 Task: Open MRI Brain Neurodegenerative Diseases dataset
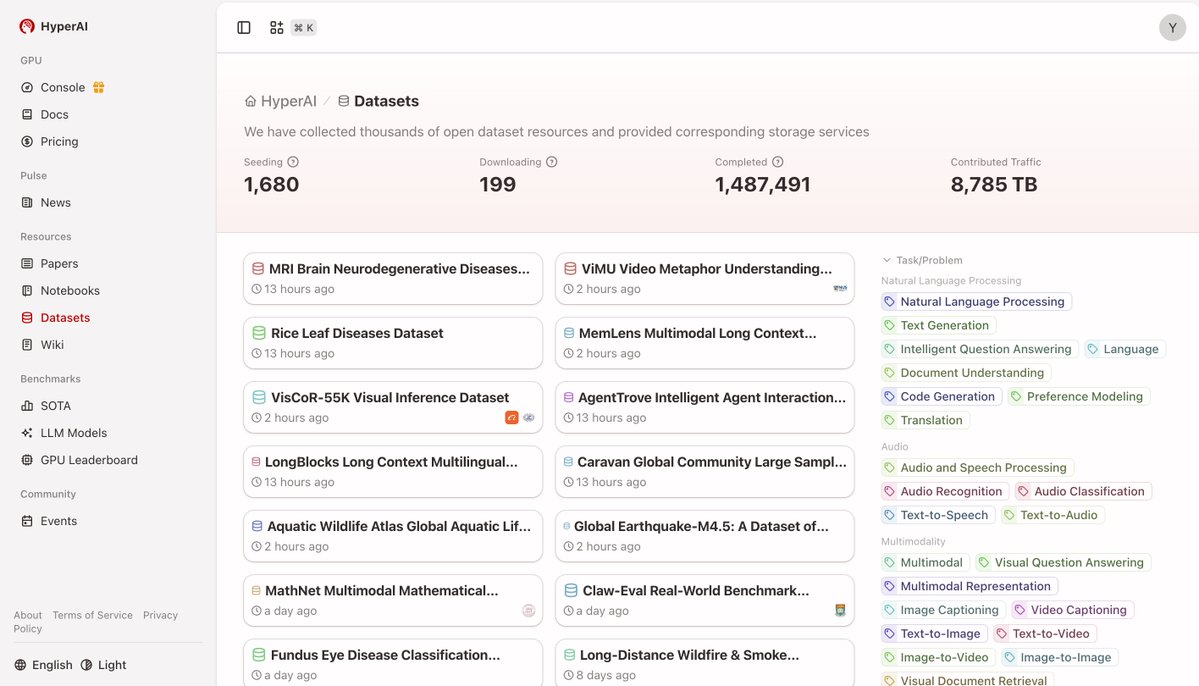pyautogui.click(x=393, y=278)
